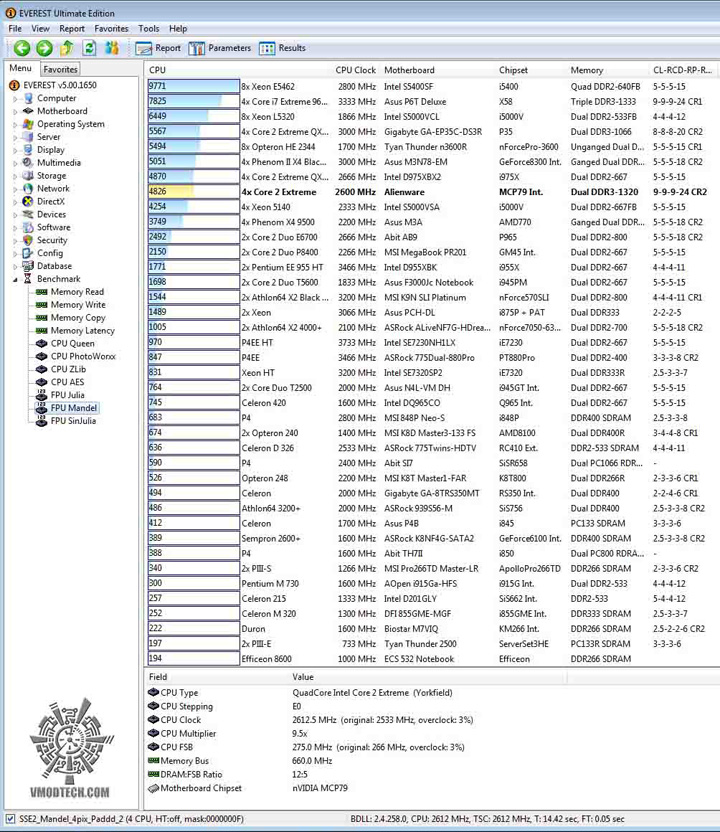Click the yellow 4826 score bar
720x832 pixels.
[x=194, y=192]
